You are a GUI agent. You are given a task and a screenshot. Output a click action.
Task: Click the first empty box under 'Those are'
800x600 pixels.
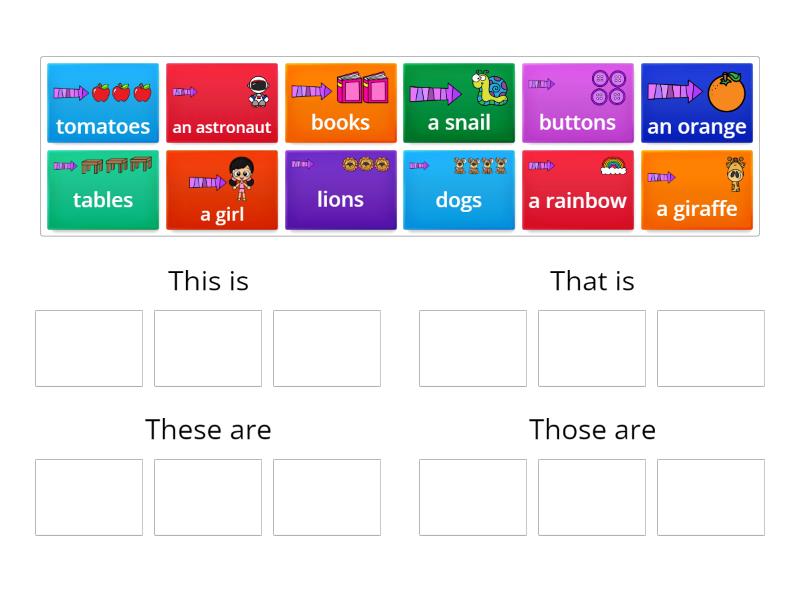[x=473, y=497]
